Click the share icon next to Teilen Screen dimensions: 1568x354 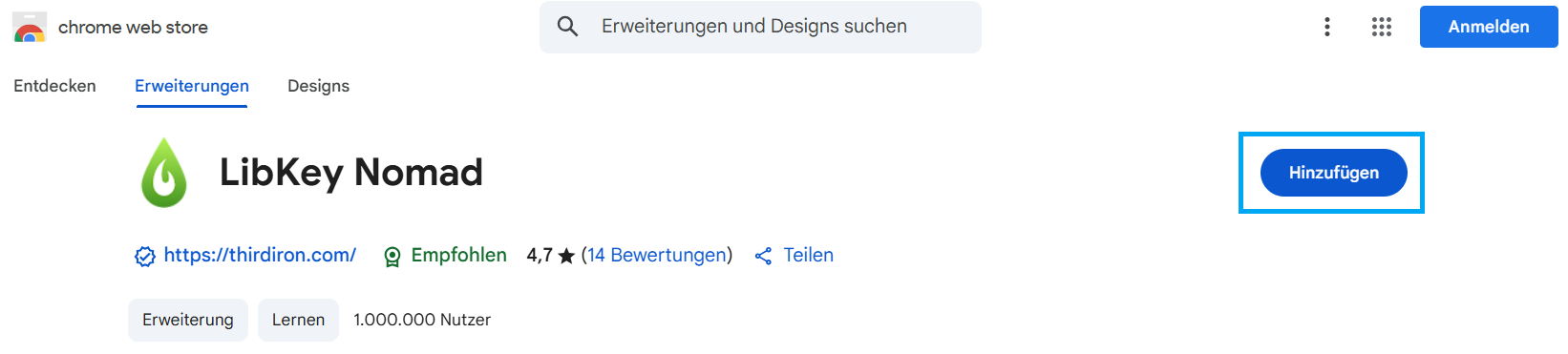[x=763, y=256]
